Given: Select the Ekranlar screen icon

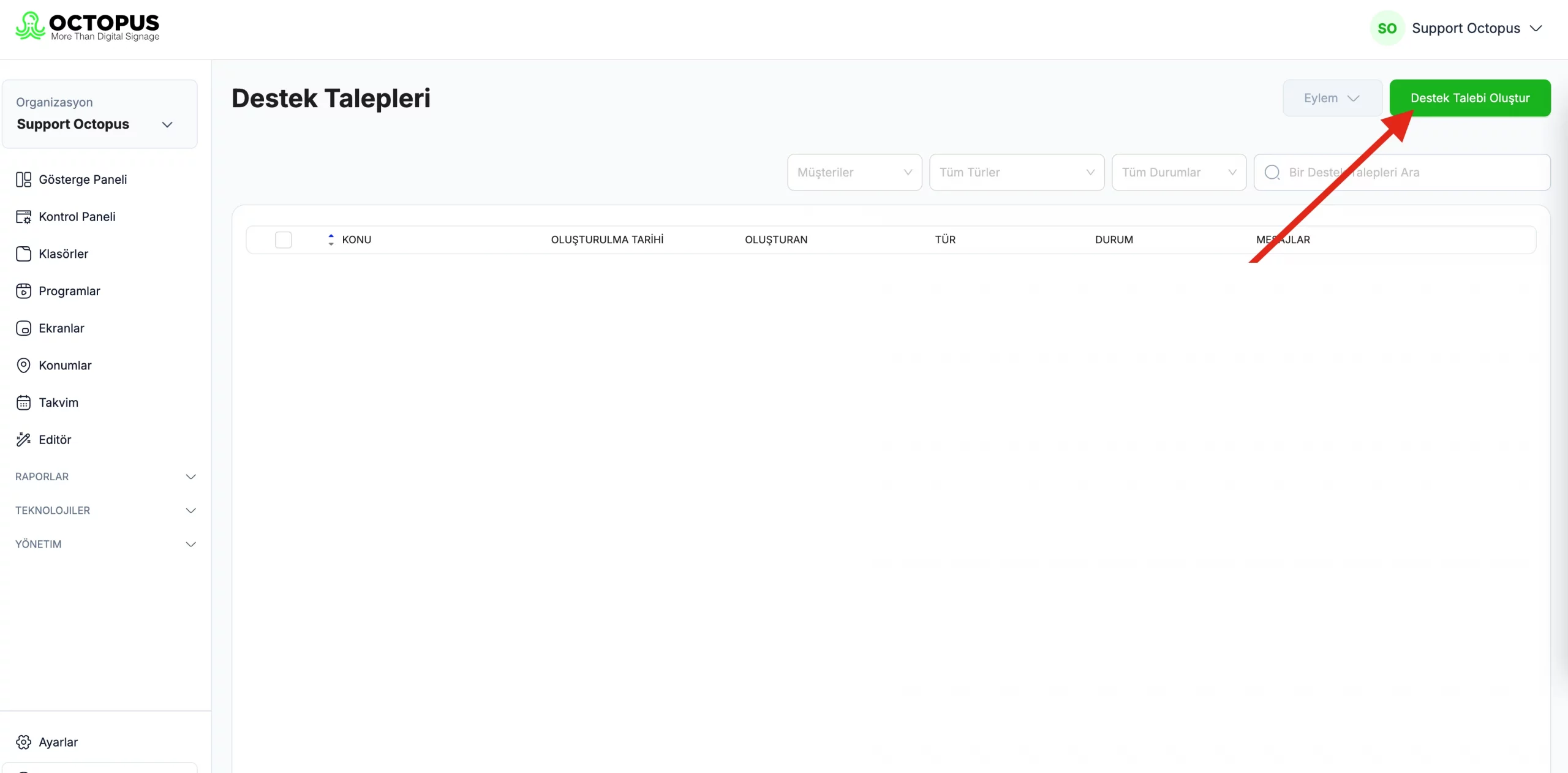Looking at the screenshot, I should 23,328.
